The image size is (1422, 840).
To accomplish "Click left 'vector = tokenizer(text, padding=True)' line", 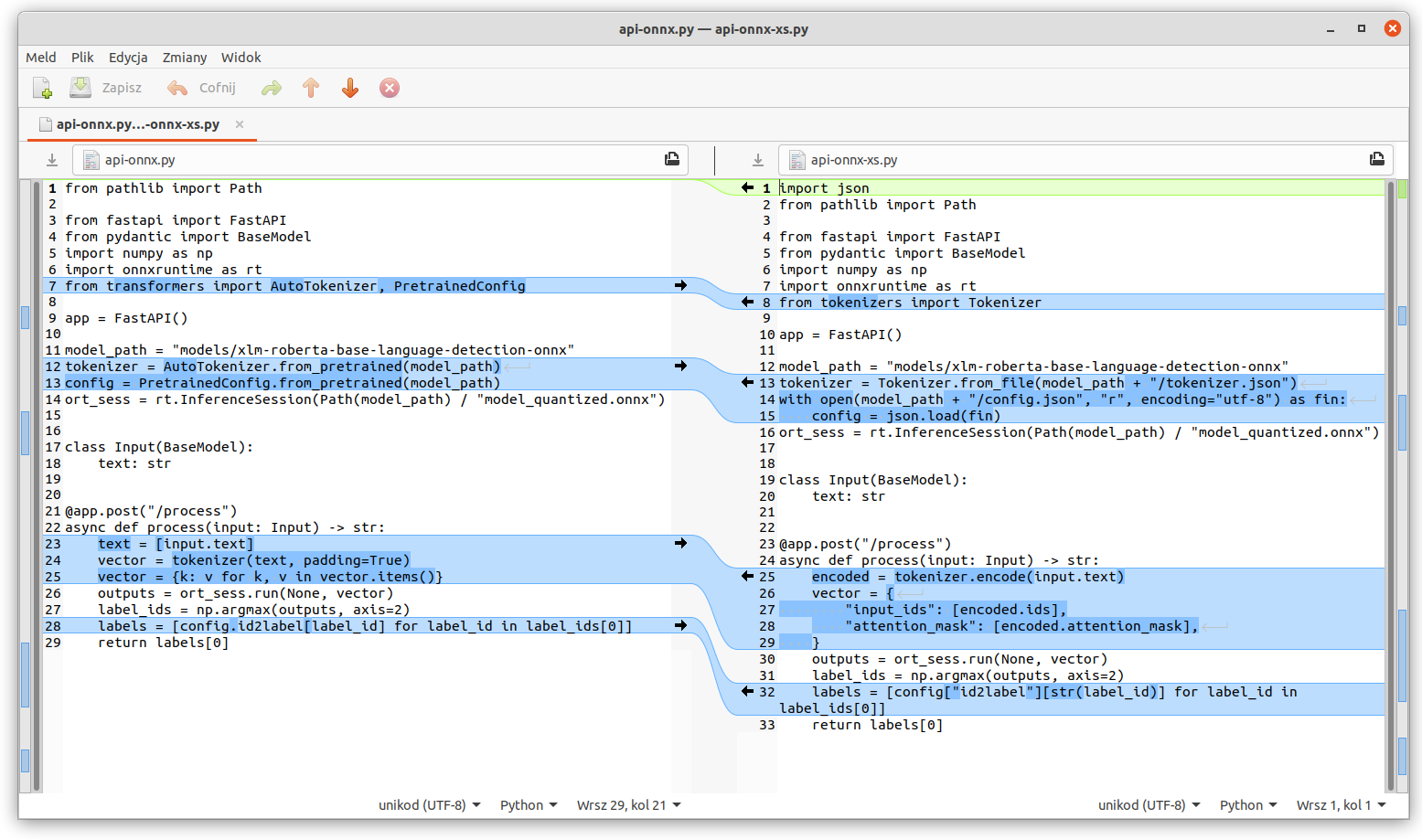I will click(254, 560).
